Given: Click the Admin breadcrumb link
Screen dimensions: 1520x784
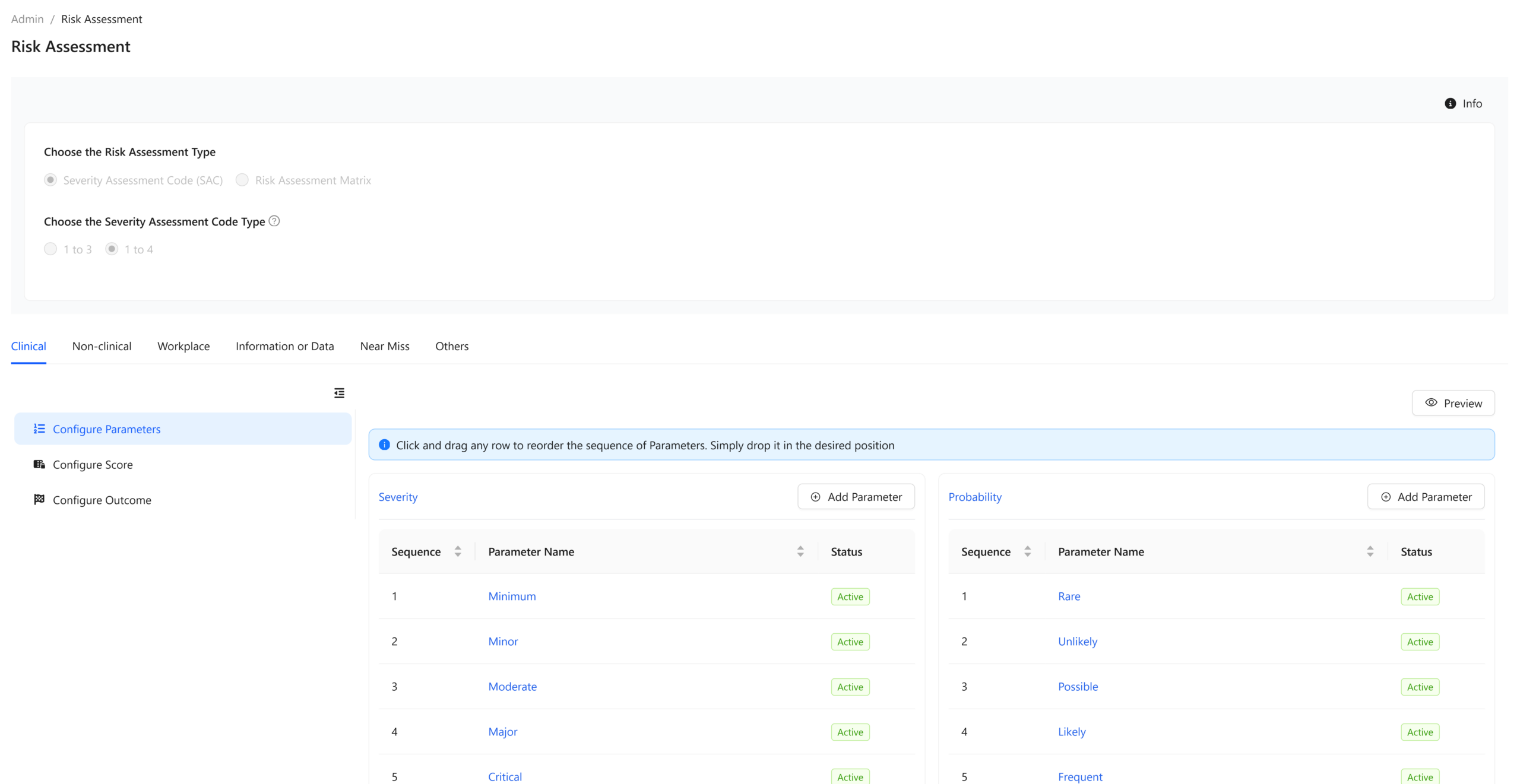Looking at the screenshot, I should coord(27,19).
